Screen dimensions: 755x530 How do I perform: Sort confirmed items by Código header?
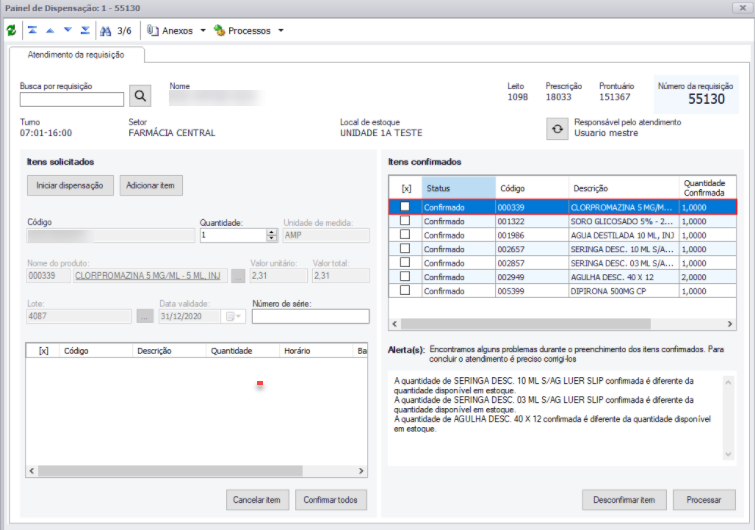click(532, 188)
